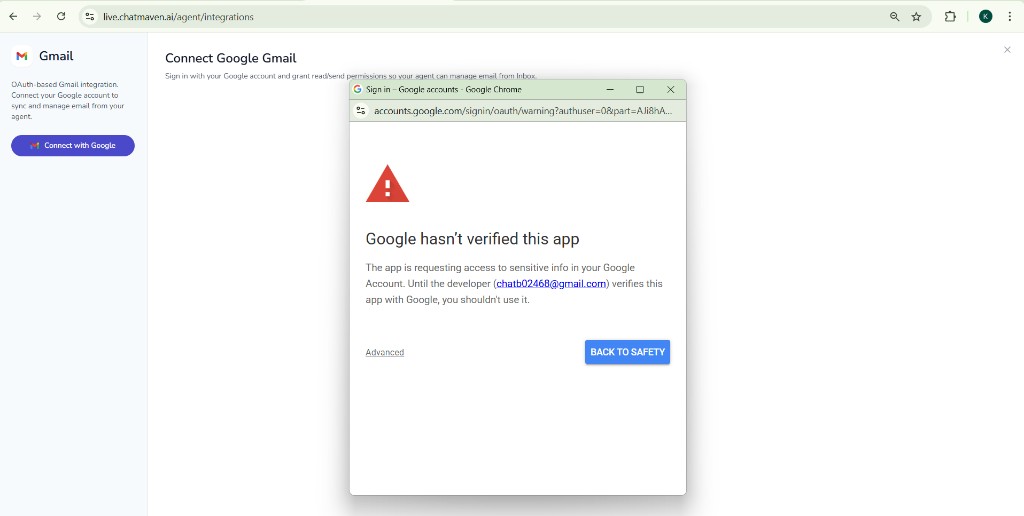
Task: Bookmark this page with the star icon
Action: [x=916, y=17]
